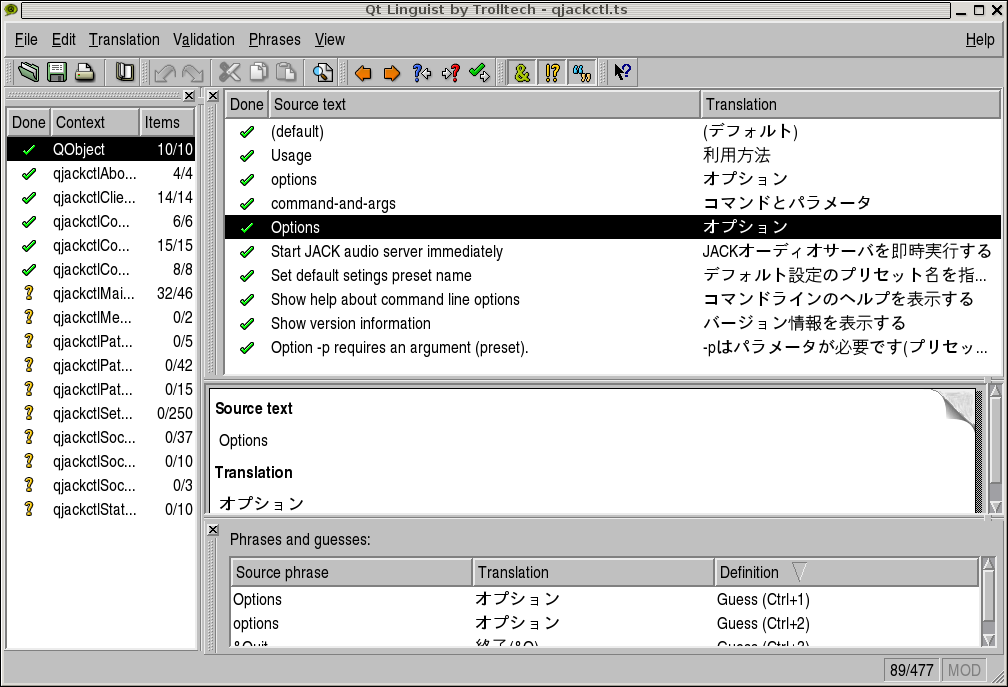Sort messages by the Source text header
1008x687 pixels.
[484, 104]
